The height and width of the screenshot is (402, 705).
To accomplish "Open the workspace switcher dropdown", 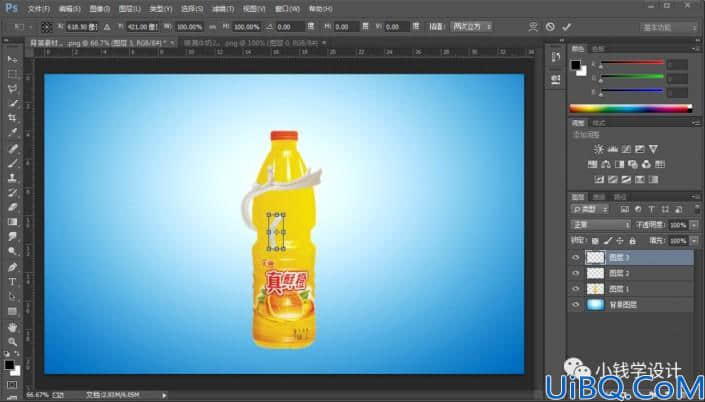I will tap(669, 27).
